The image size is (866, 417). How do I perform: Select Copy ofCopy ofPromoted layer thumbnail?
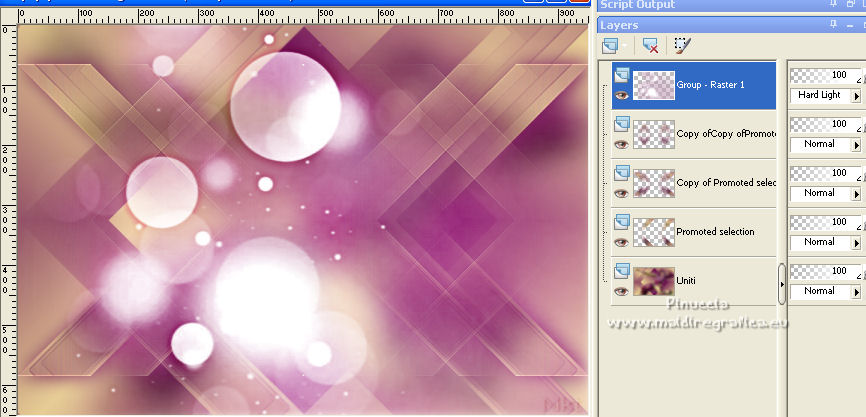coord(654,134)
